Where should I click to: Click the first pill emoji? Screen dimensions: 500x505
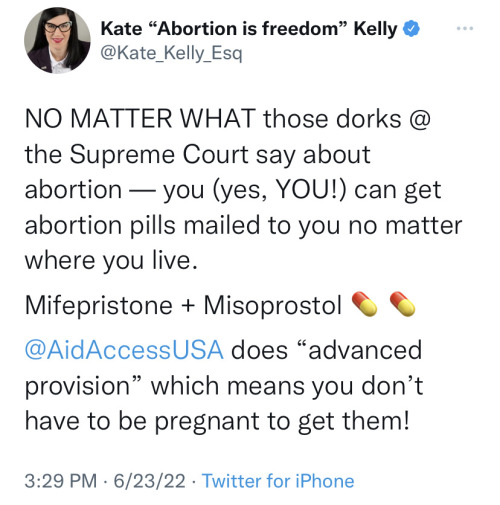pos(364,304)
